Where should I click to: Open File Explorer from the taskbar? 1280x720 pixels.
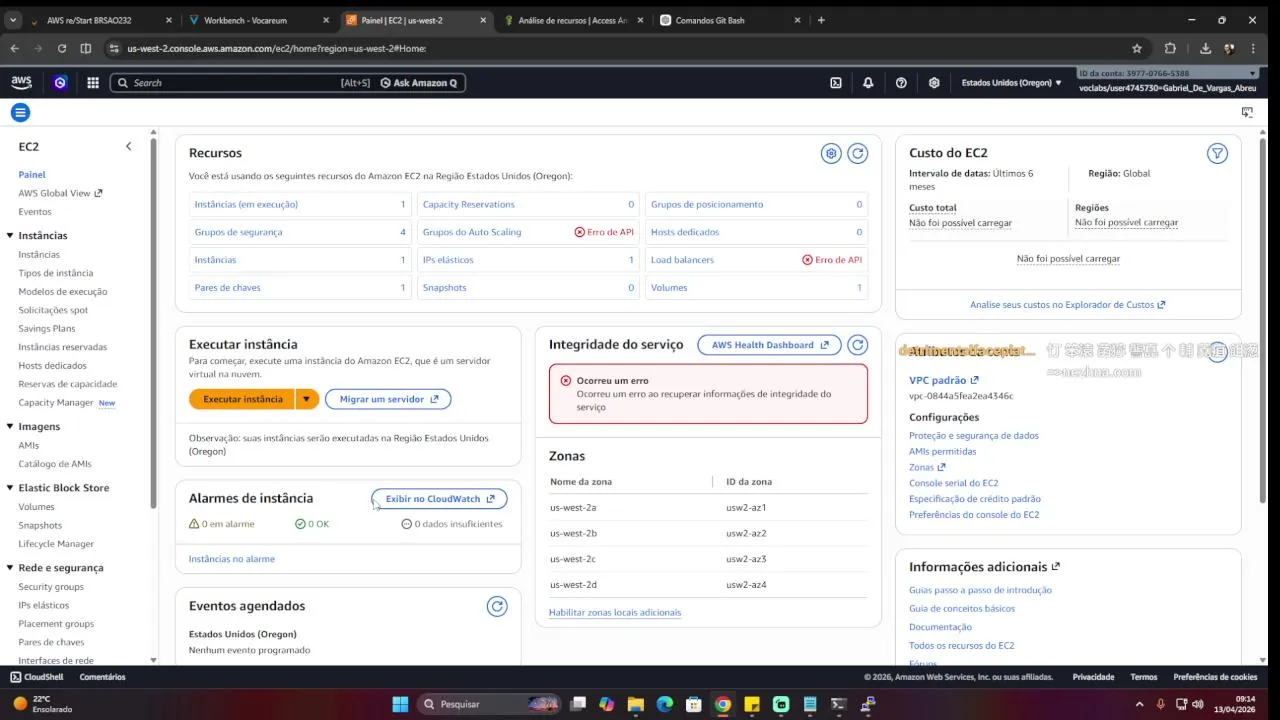635,704
